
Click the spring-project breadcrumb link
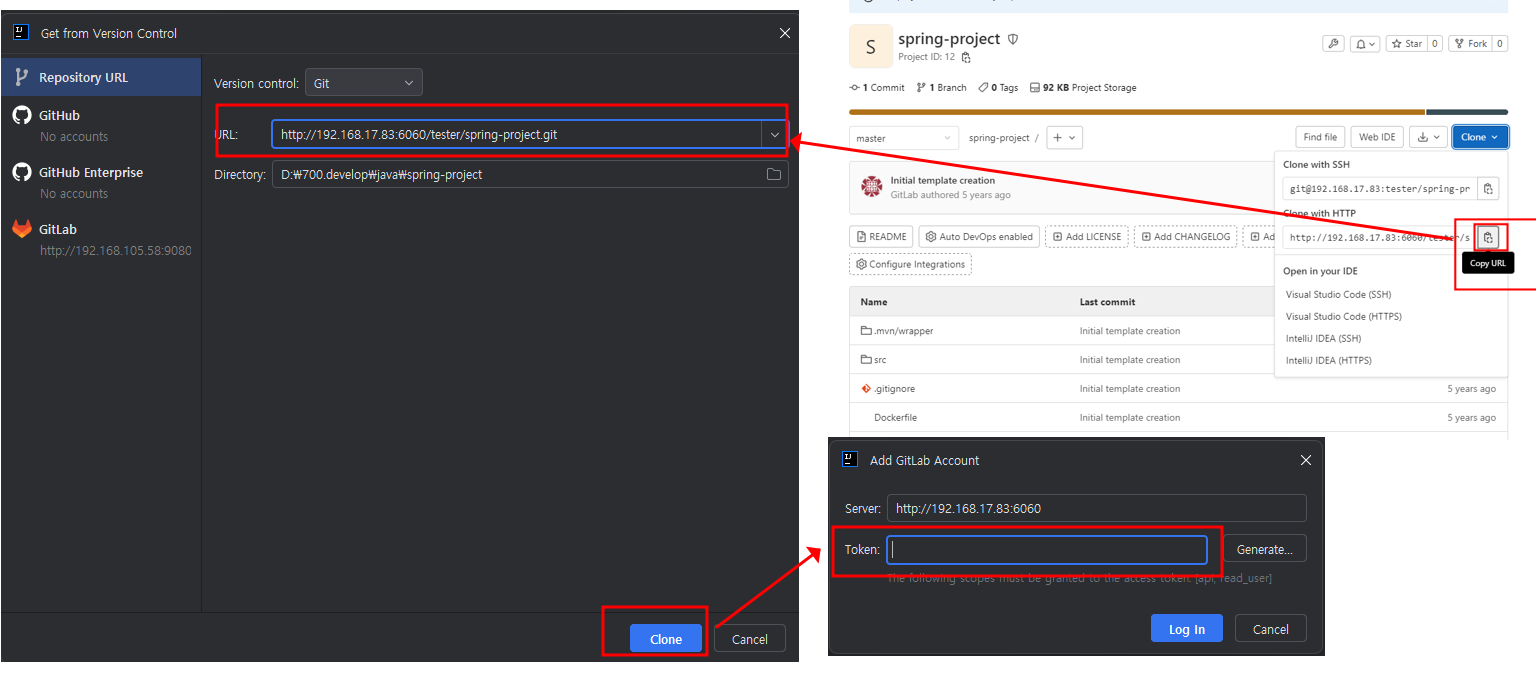[999, 138]
